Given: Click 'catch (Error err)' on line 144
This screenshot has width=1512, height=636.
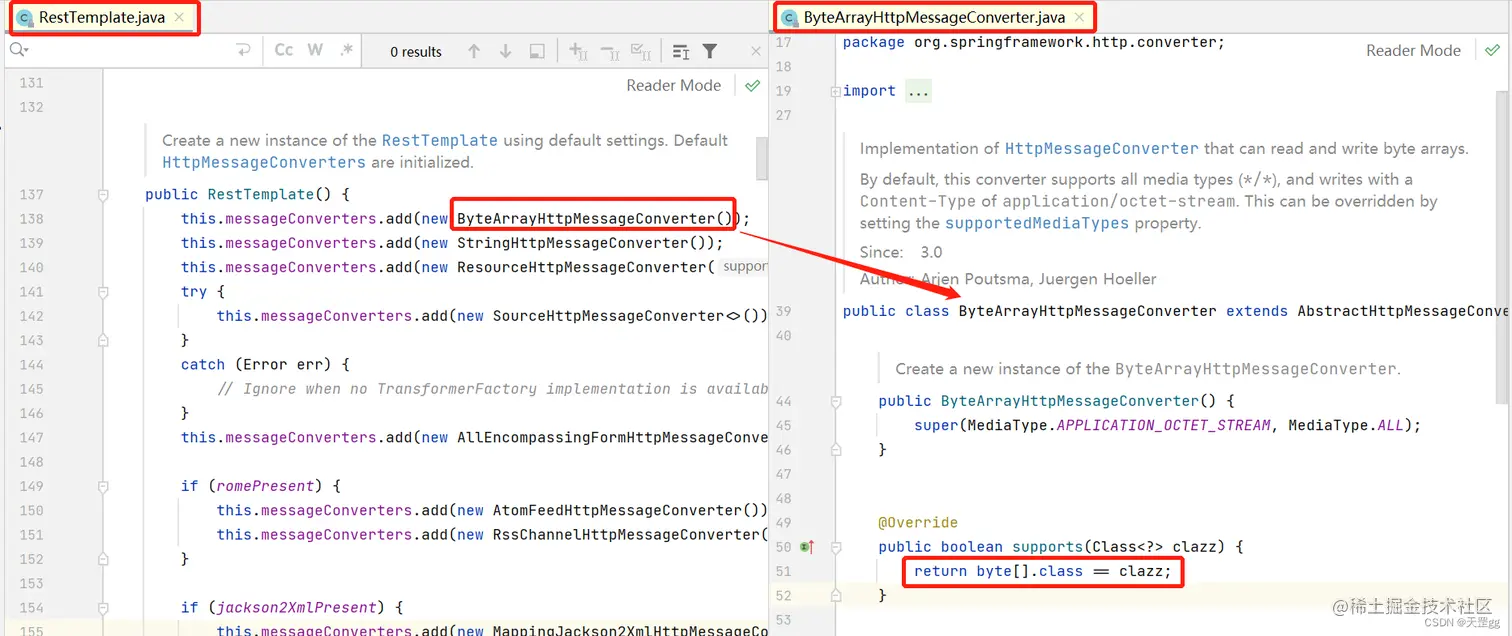Looking at the screenshot, I should pyautogui.click(x=265, y=365).
